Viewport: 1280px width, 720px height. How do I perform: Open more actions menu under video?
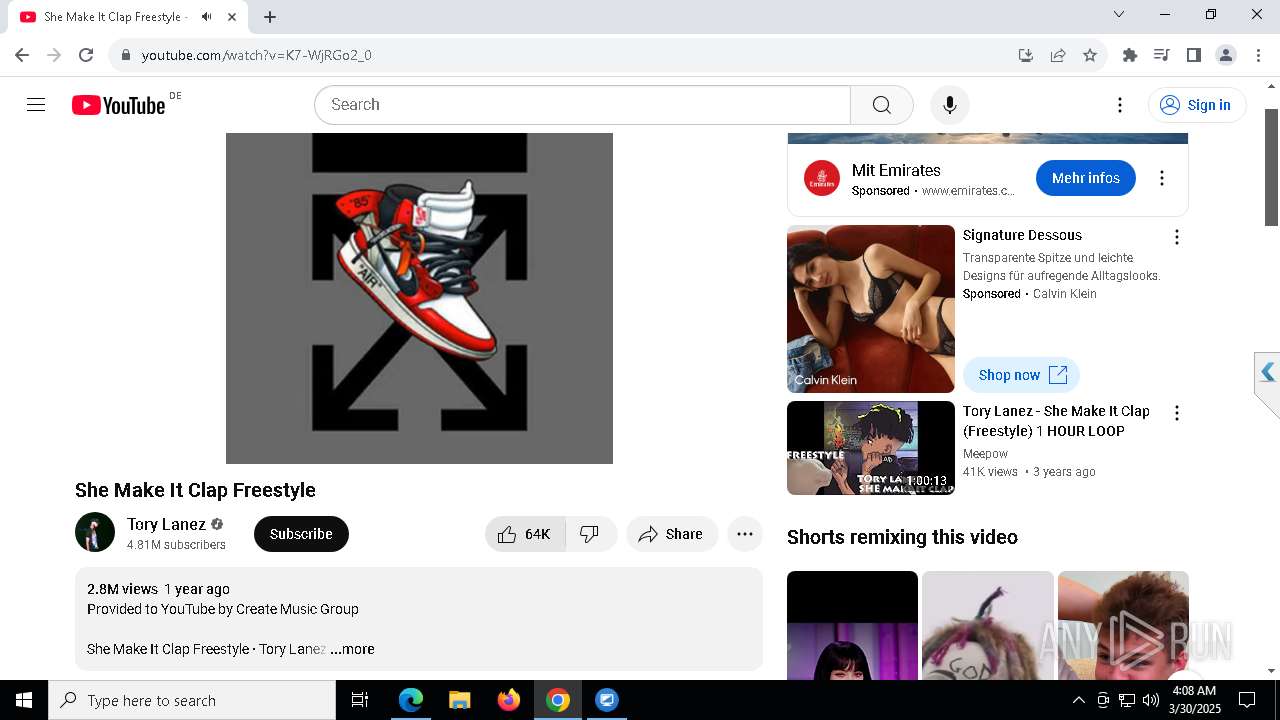(745, 534)
